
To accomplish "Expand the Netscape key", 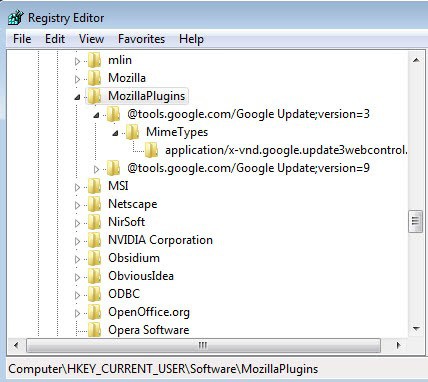I will coord(78,205).
